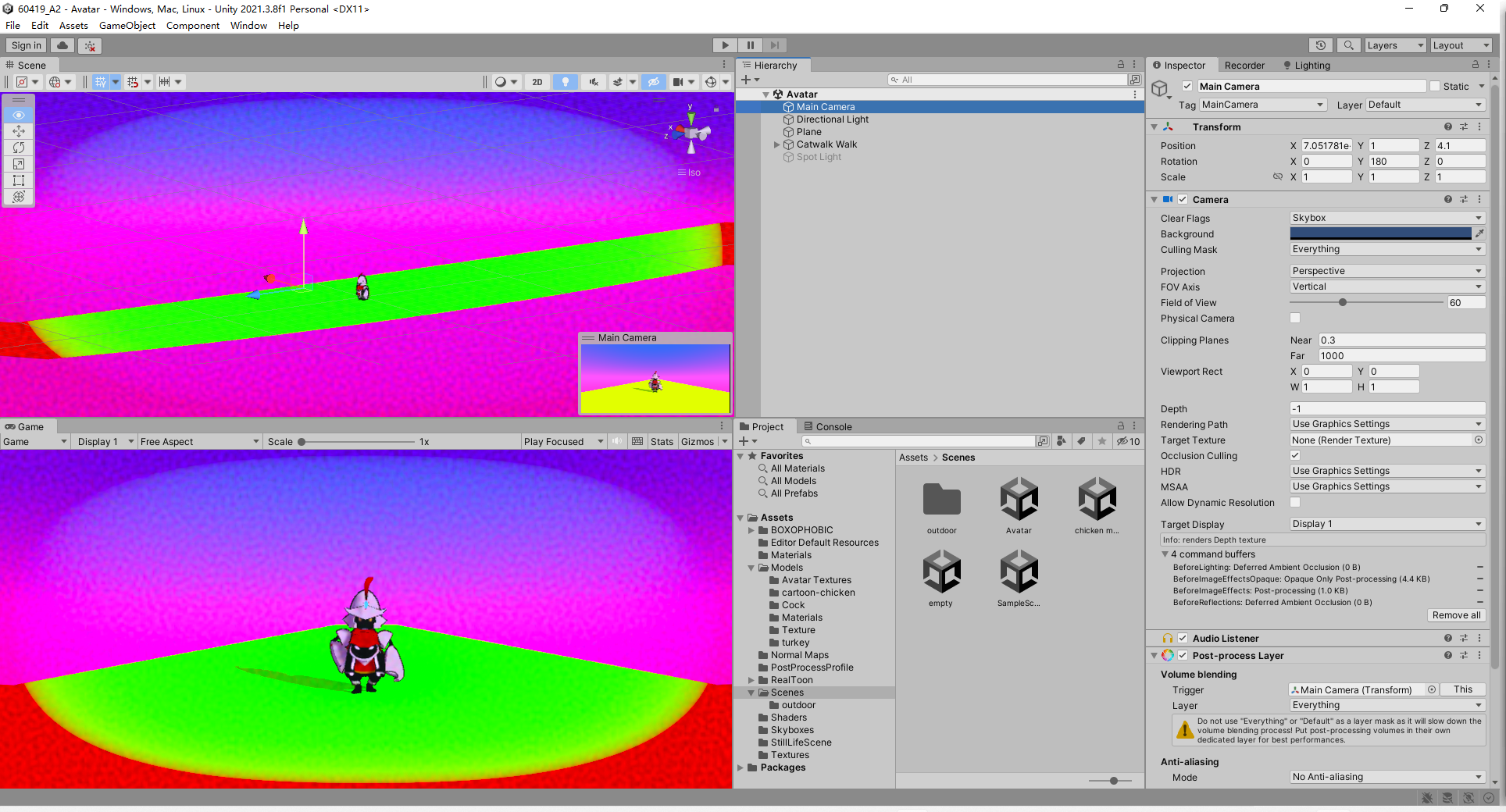Disable the Occlusion Culling checkbox
This screenshot has height=812, width=1506.
[x=1295, y=456]
